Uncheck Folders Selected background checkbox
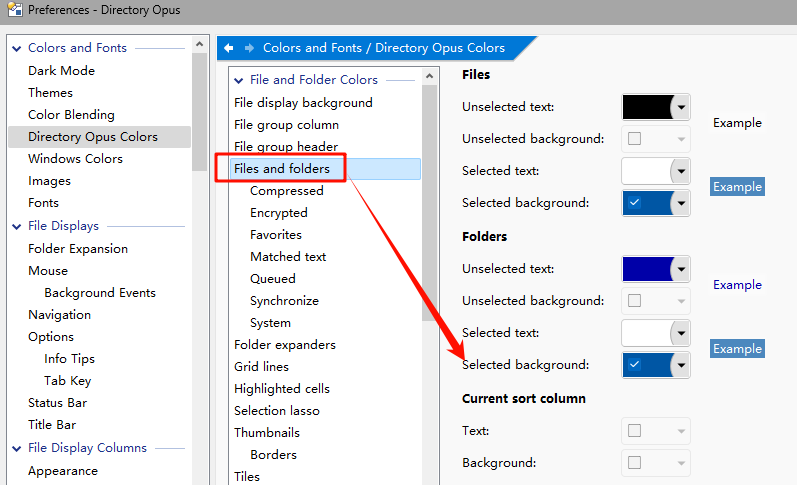The image size is (797, 485). (x=634, y=365)
